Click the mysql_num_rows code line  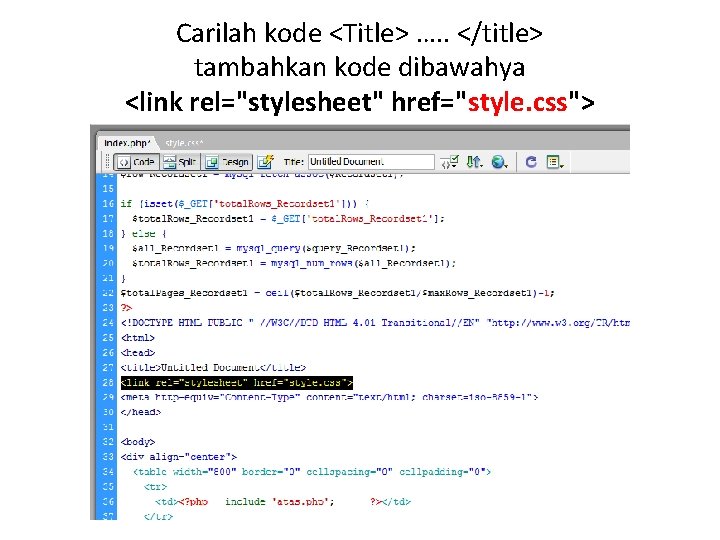point(294,263)
